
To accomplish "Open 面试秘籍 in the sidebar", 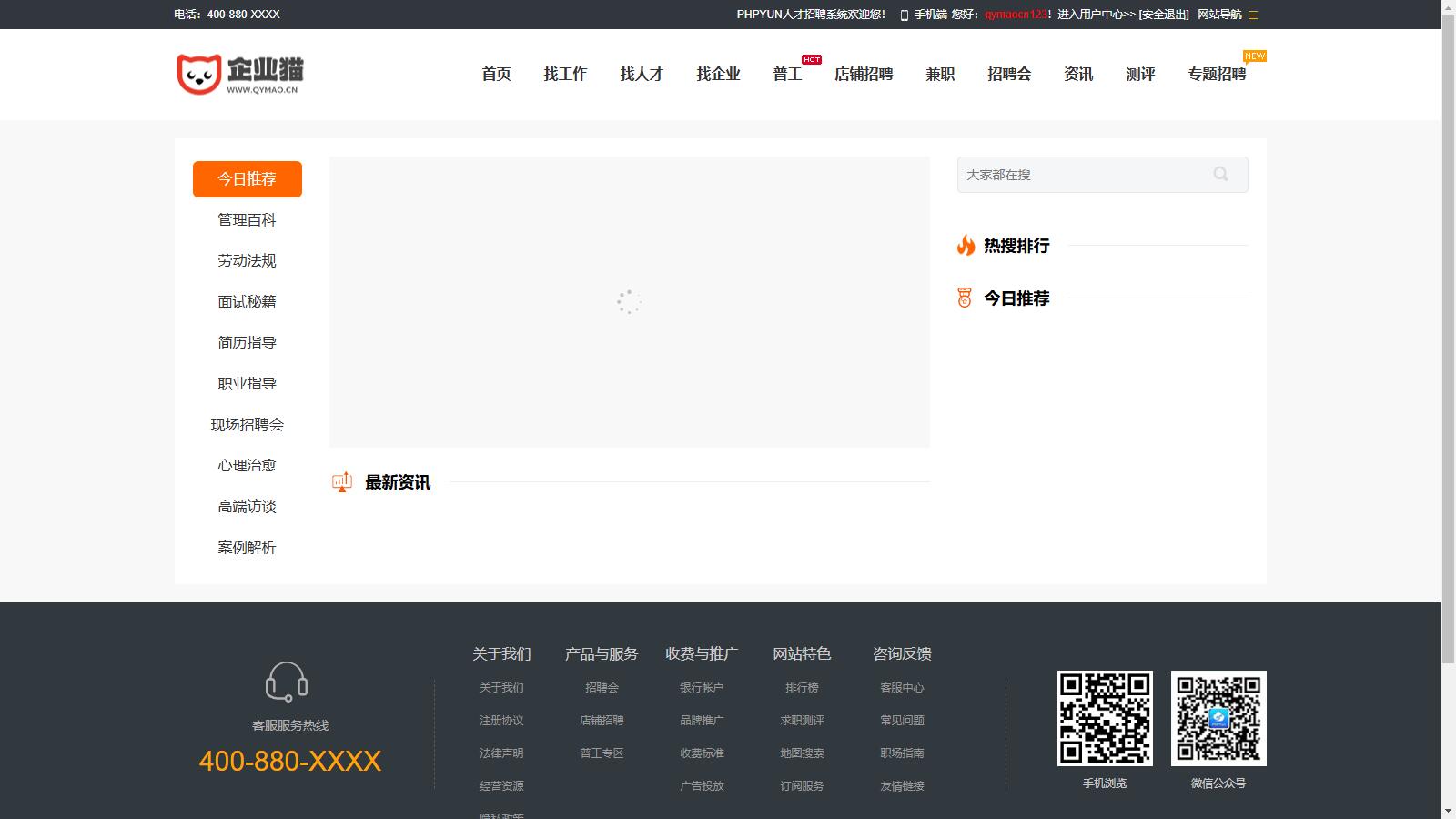I will pos(247,302).
